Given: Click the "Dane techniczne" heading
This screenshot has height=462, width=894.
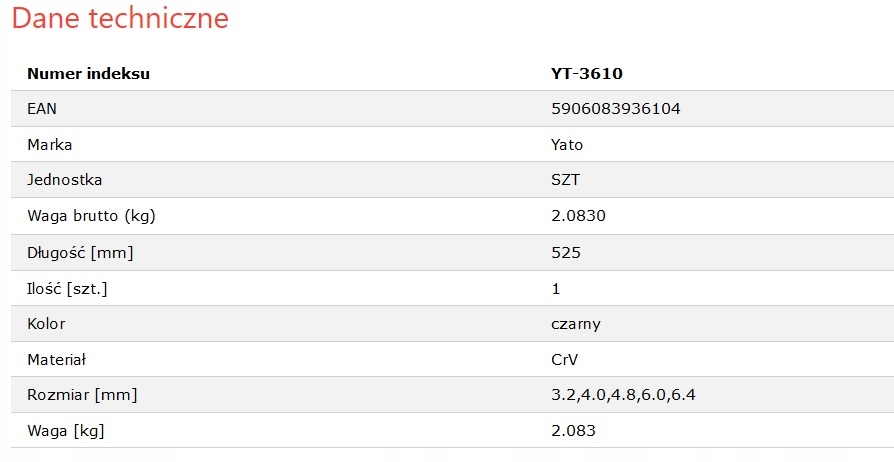Looking at the screenshot, I should [120, 18].
